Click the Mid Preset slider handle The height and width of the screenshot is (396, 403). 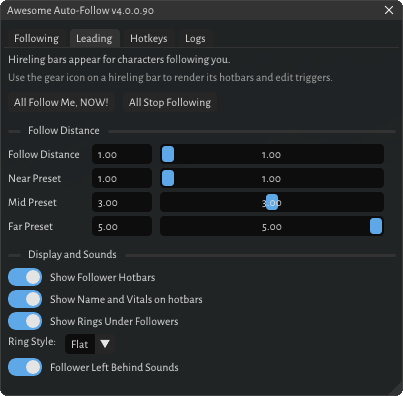tap(272, 202)
